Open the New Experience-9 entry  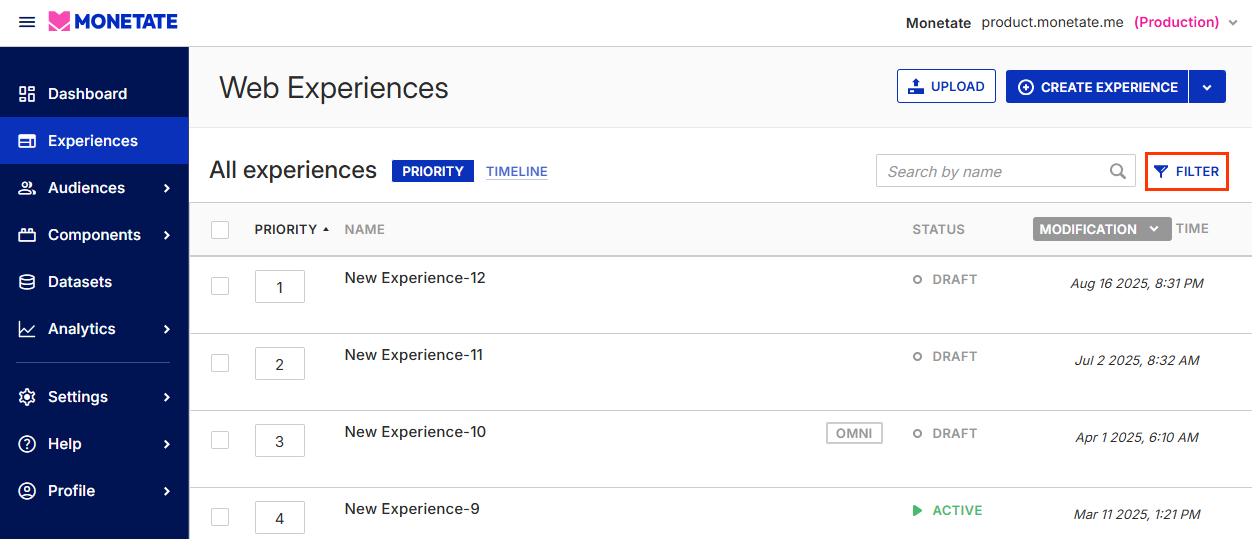(x=412, y=509)
